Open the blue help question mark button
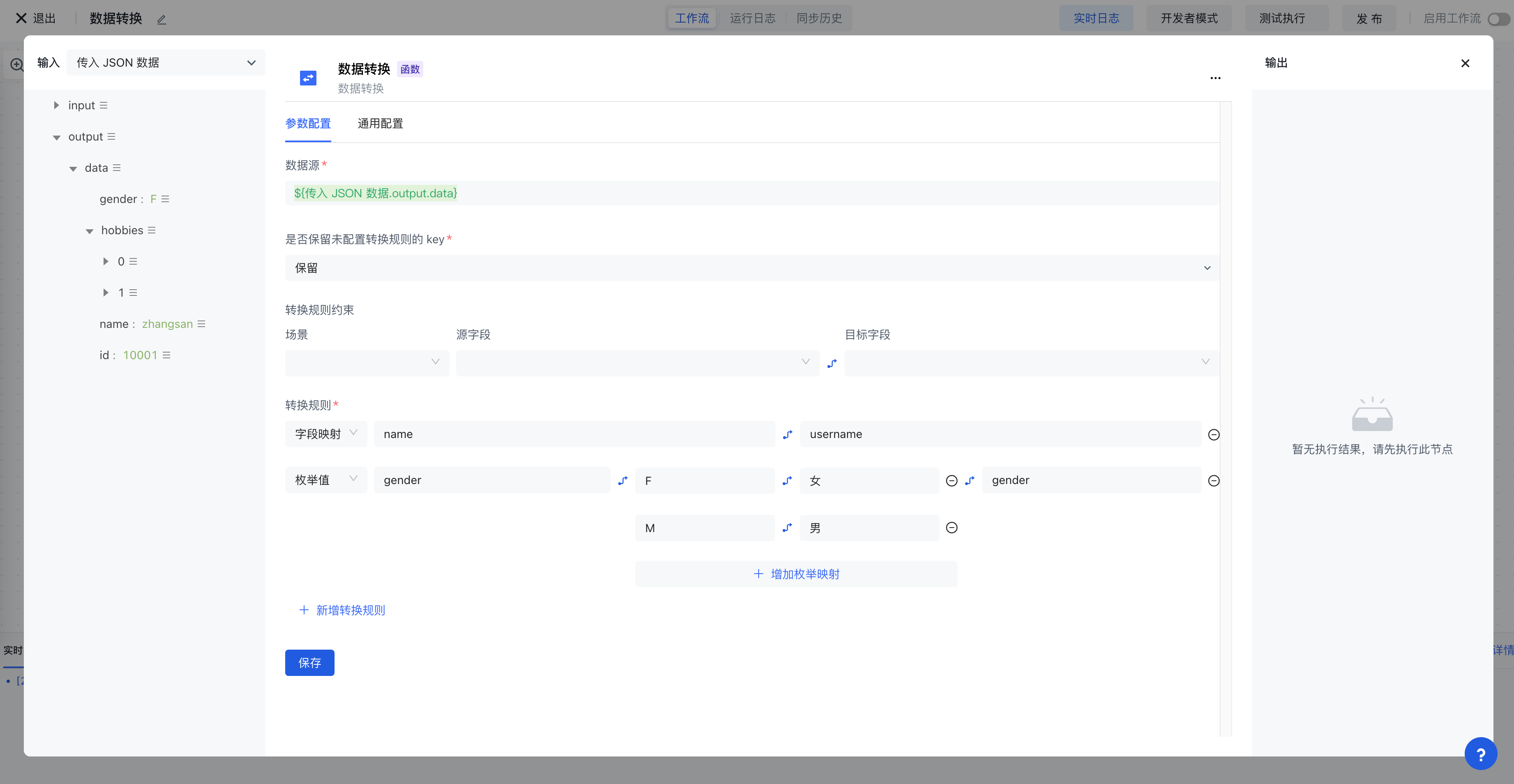Viewport: 1514px width, 784px height. click(1480, 754)
